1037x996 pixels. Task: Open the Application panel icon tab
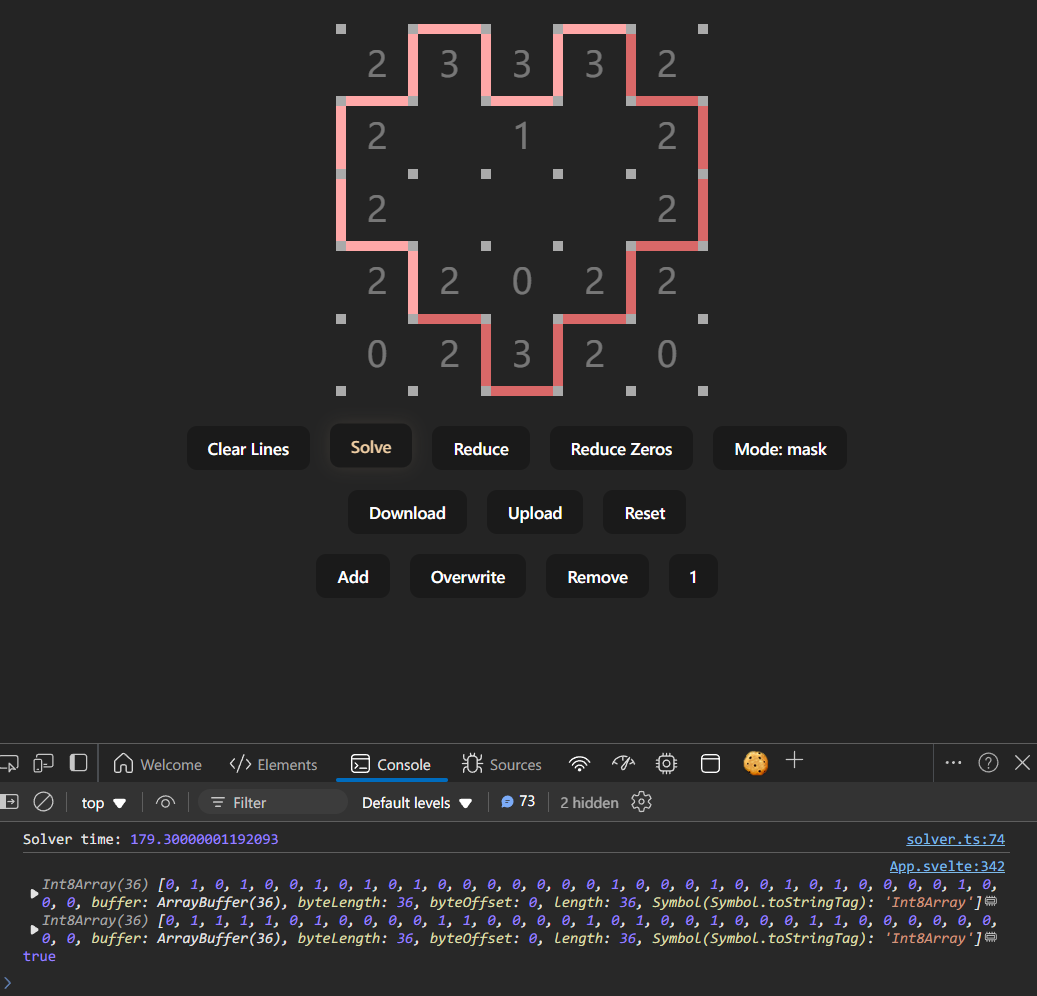pos(710,764)
